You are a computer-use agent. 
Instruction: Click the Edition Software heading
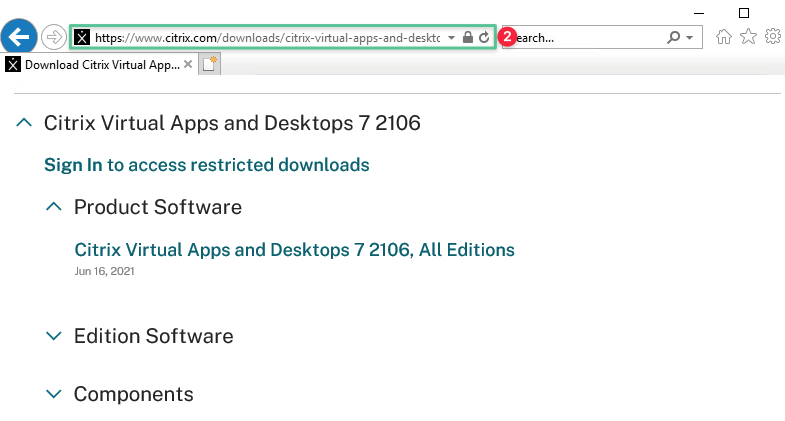(154, 336)
